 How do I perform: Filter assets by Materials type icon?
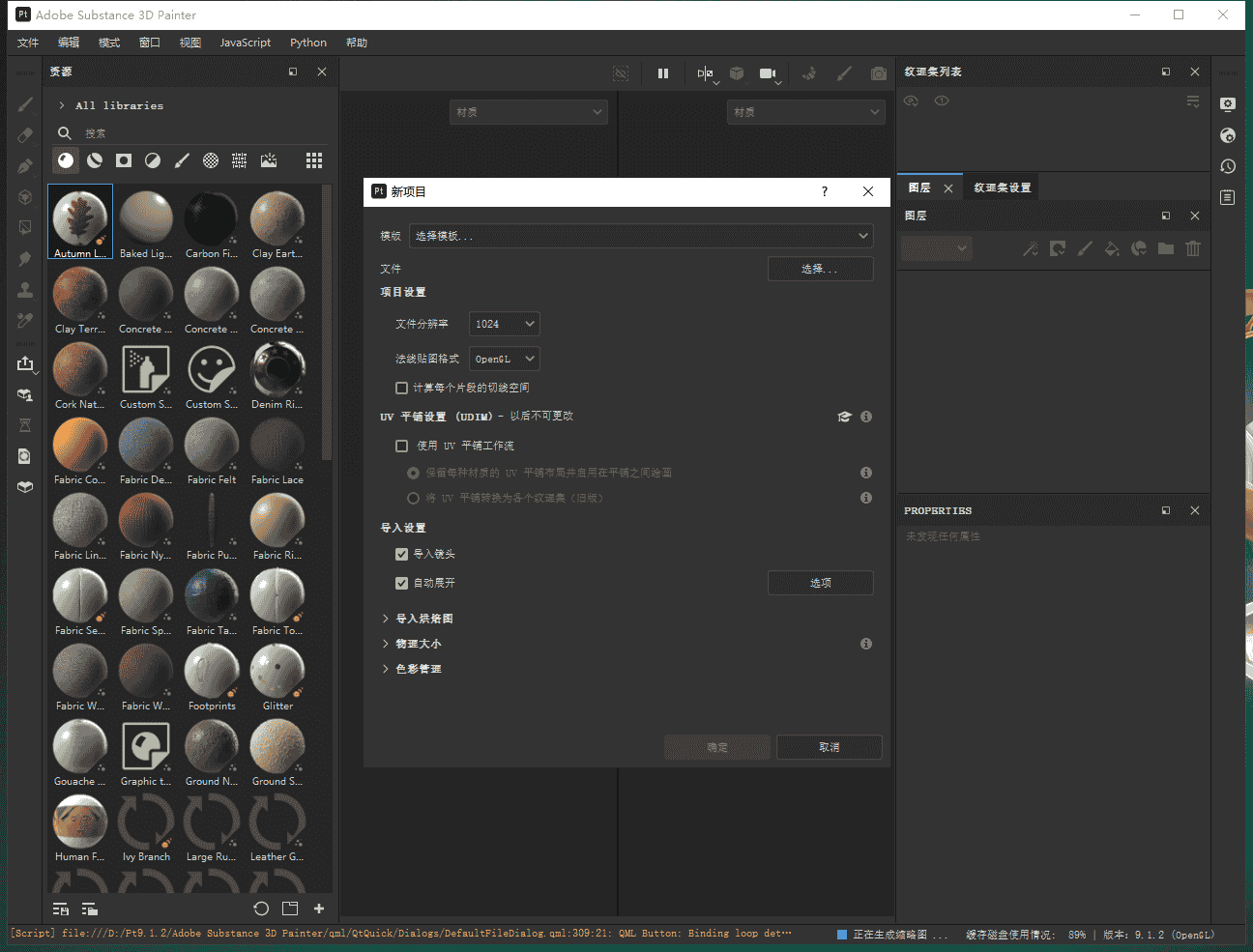pos(66,160)
